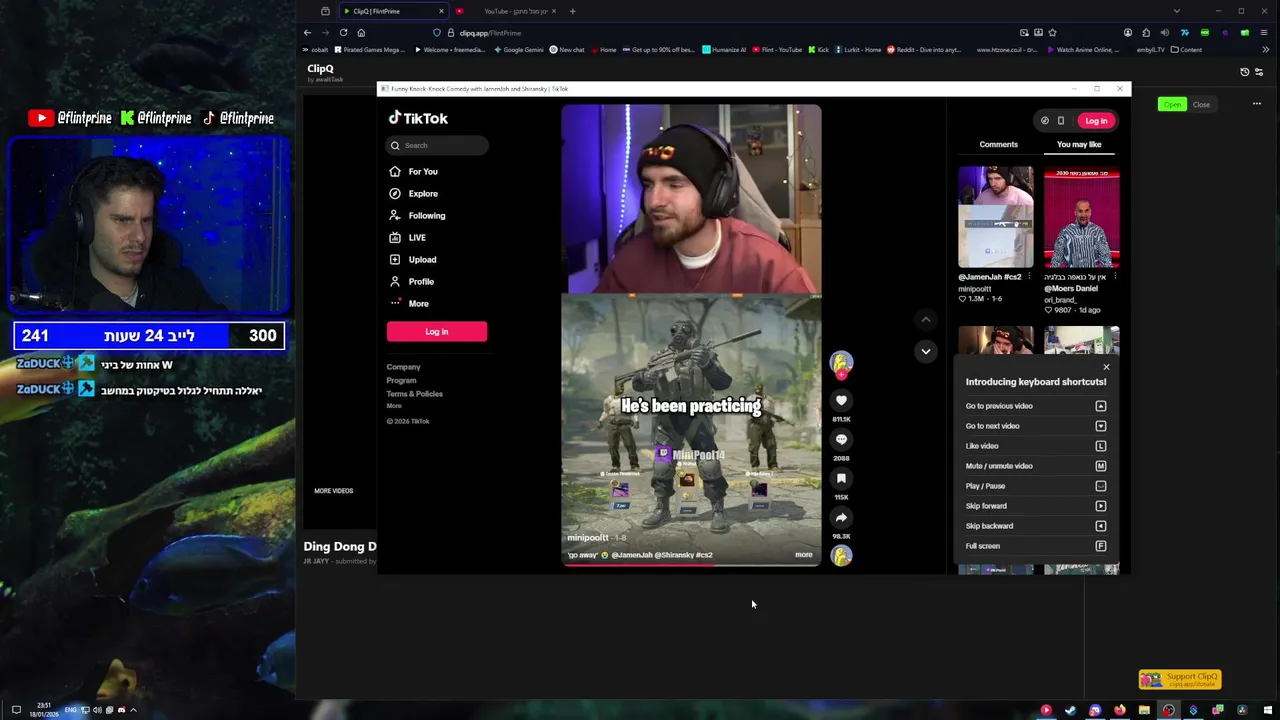The width and height of the screenshot is (1280, 720).
Task: Open a new browser tab
Action: click(572, 11)
